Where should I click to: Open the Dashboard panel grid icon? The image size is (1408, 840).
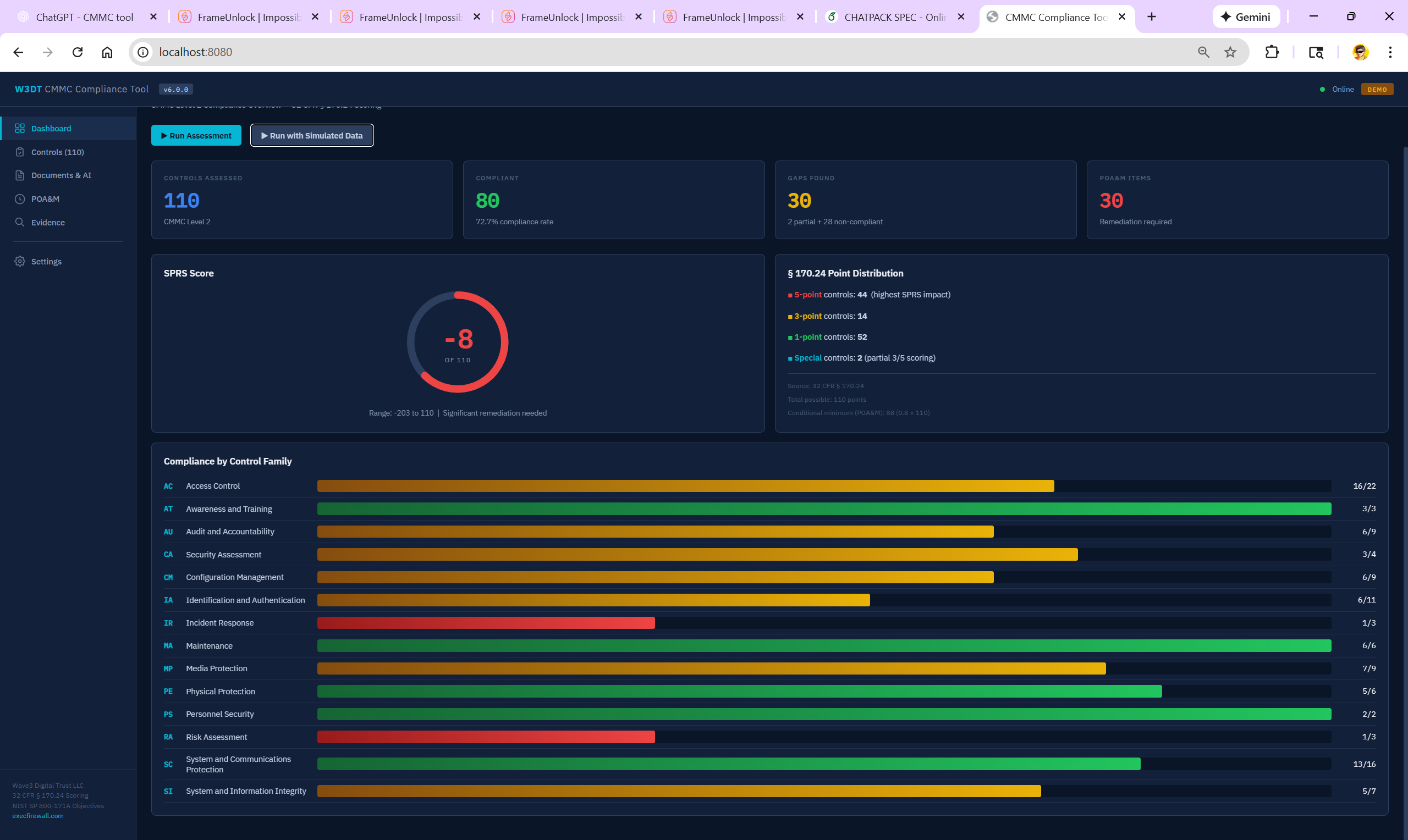[x=20, y=128]
